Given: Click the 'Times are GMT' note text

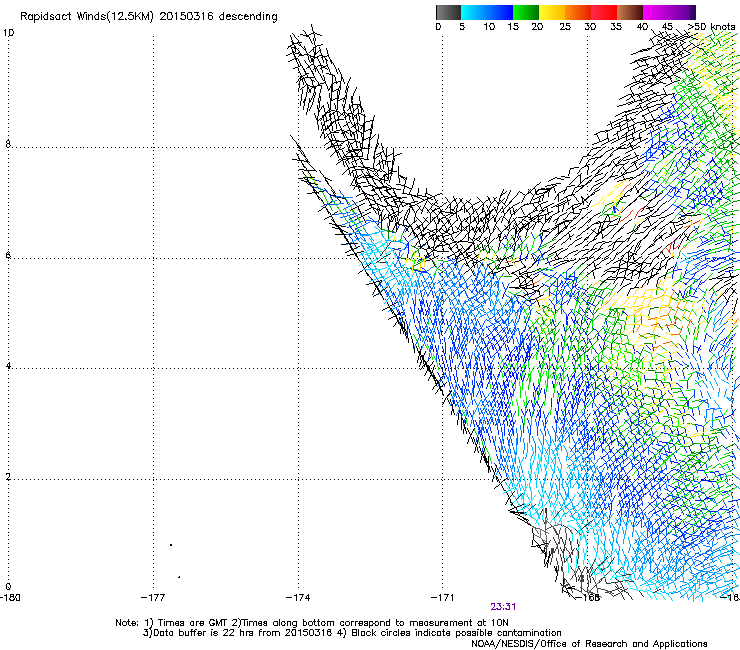Looking at the screenshot, I should (194, 623).
